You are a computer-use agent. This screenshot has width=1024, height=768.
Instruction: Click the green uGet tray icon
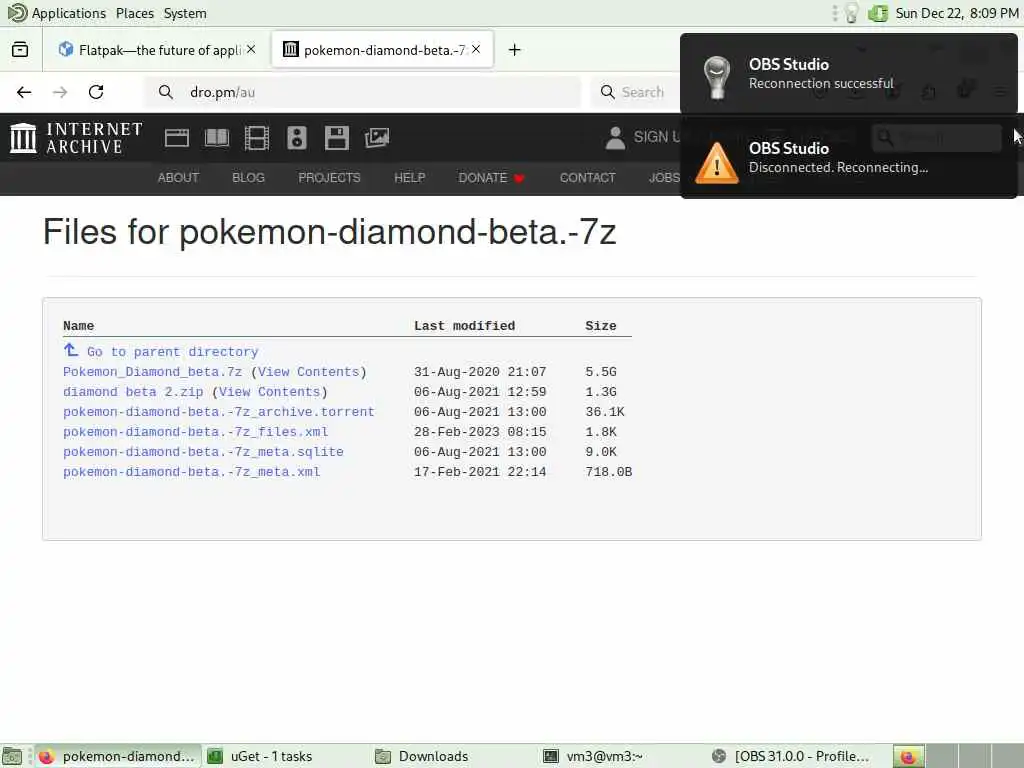point(878,13)
